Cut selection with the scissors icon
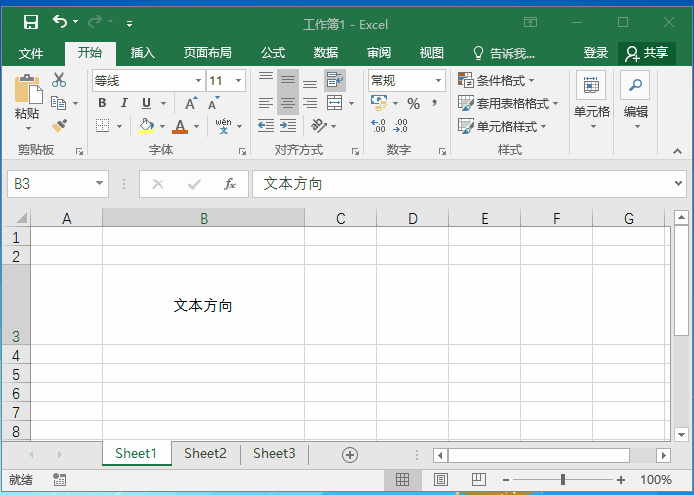Viewport: 694px width, 495px height. click(59, 80)
